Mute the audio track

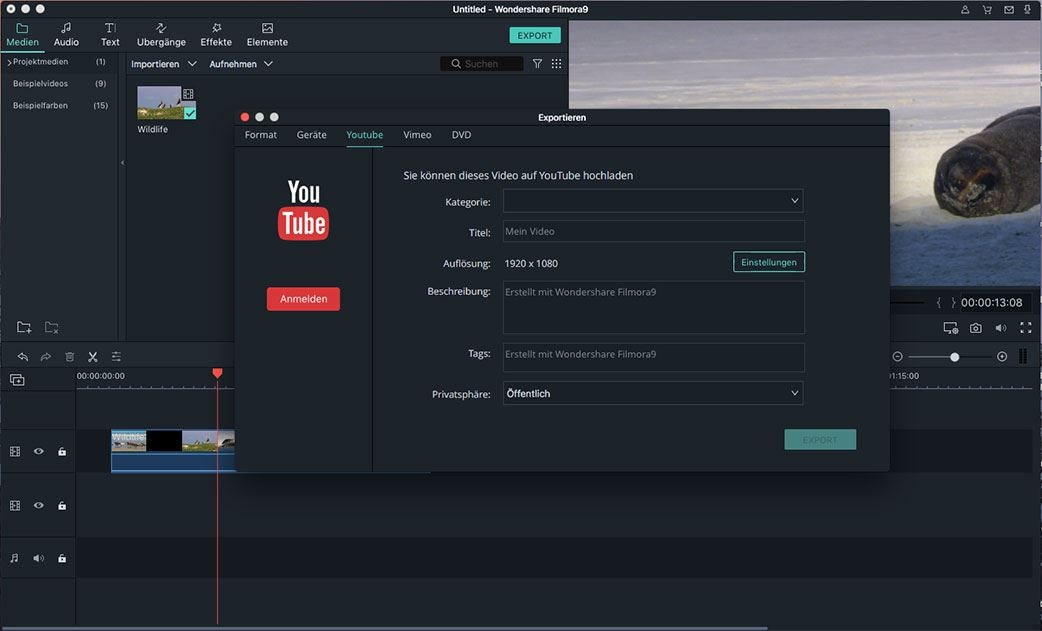39,559
